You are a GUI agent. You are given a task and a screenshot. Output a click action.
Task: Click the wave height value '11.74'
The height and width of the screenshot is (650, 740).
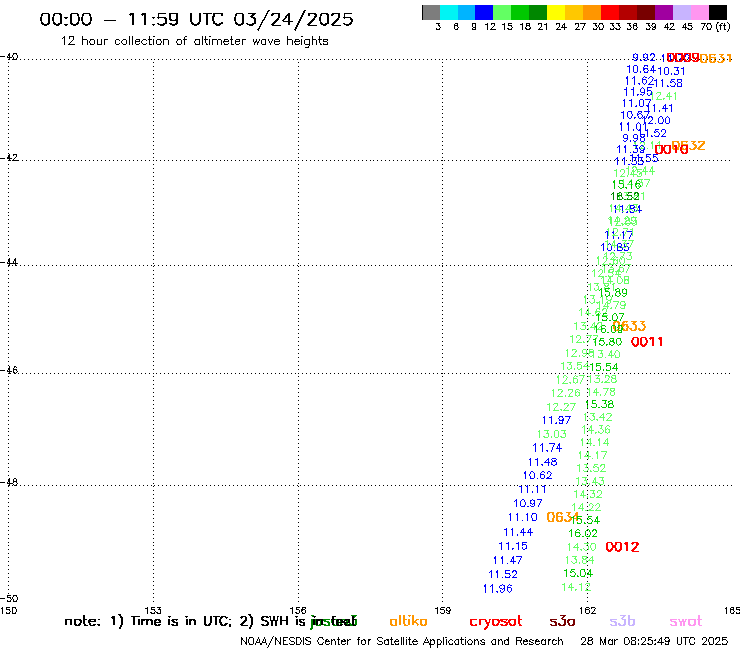click(547, 448)
